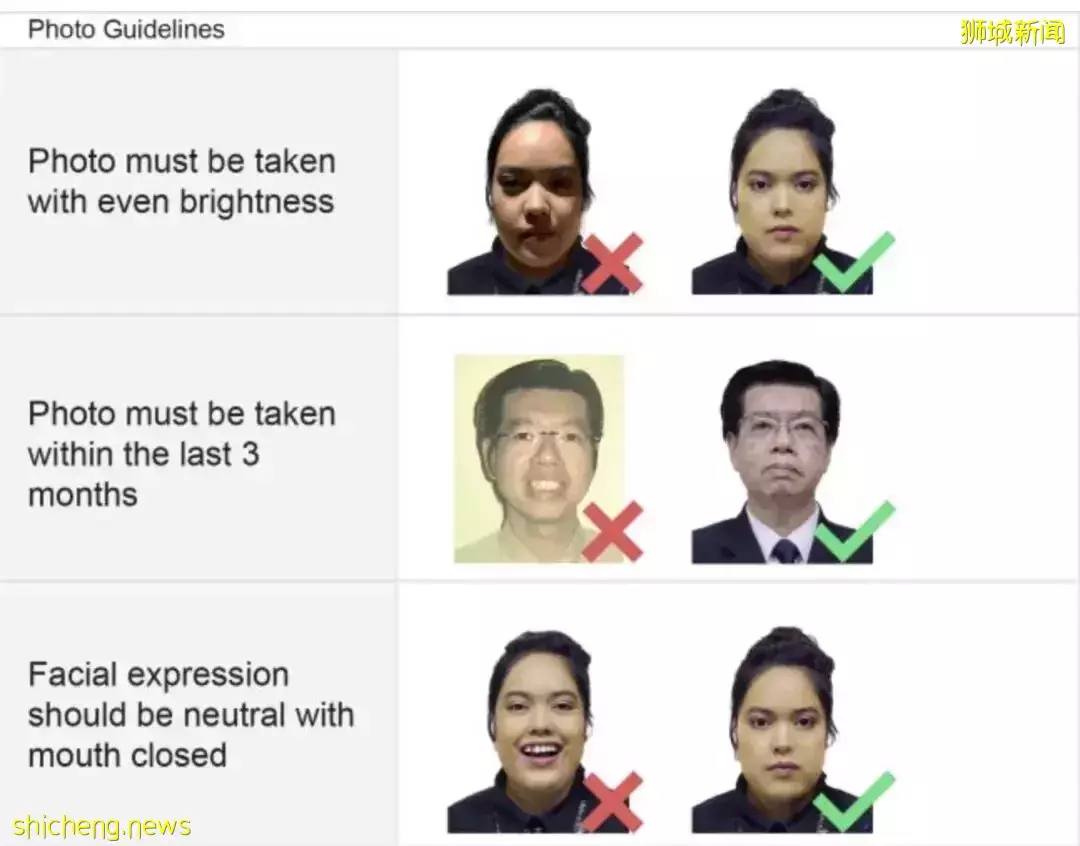Click the 狮城新闻 watermark logo
1080x846 pixels.
tap(1012, 32)
